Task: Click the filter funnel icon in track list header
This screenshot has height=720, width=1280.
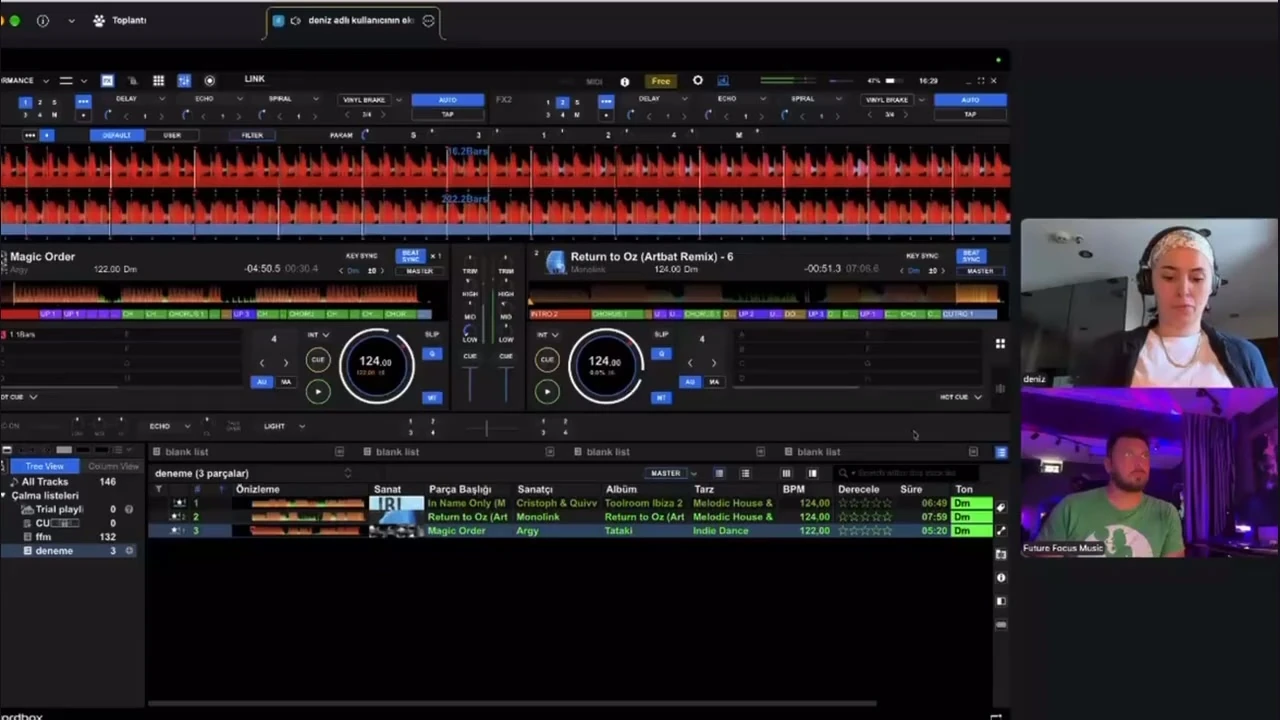Action: coord(158,490)
